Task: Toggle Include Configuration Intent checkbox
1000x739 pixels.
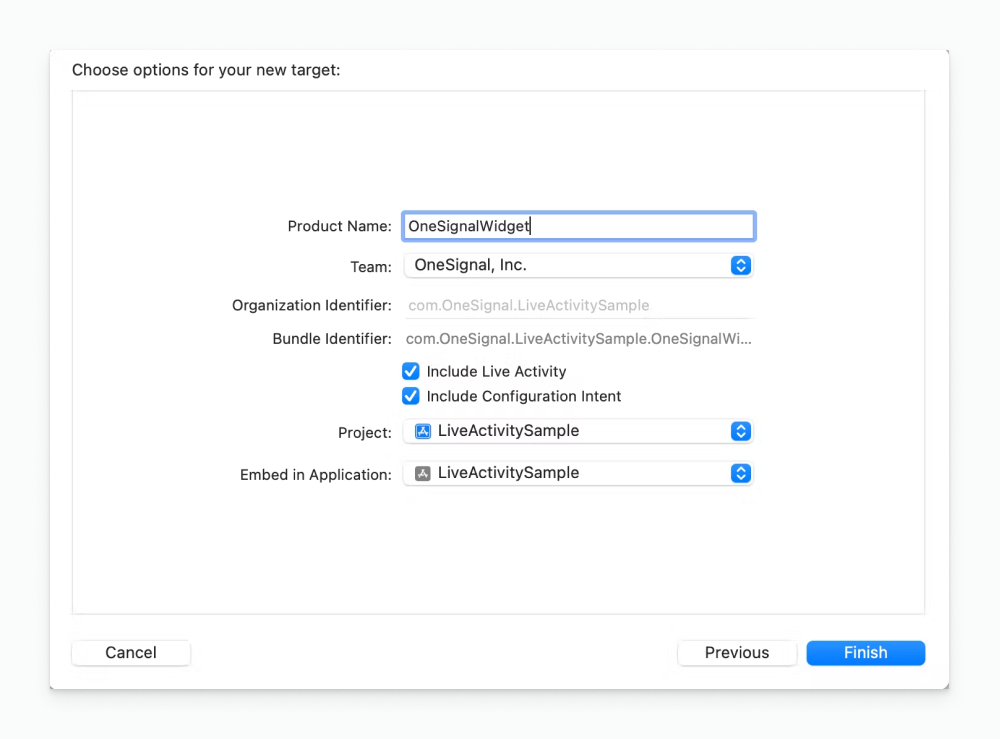Action: [411, 396]
